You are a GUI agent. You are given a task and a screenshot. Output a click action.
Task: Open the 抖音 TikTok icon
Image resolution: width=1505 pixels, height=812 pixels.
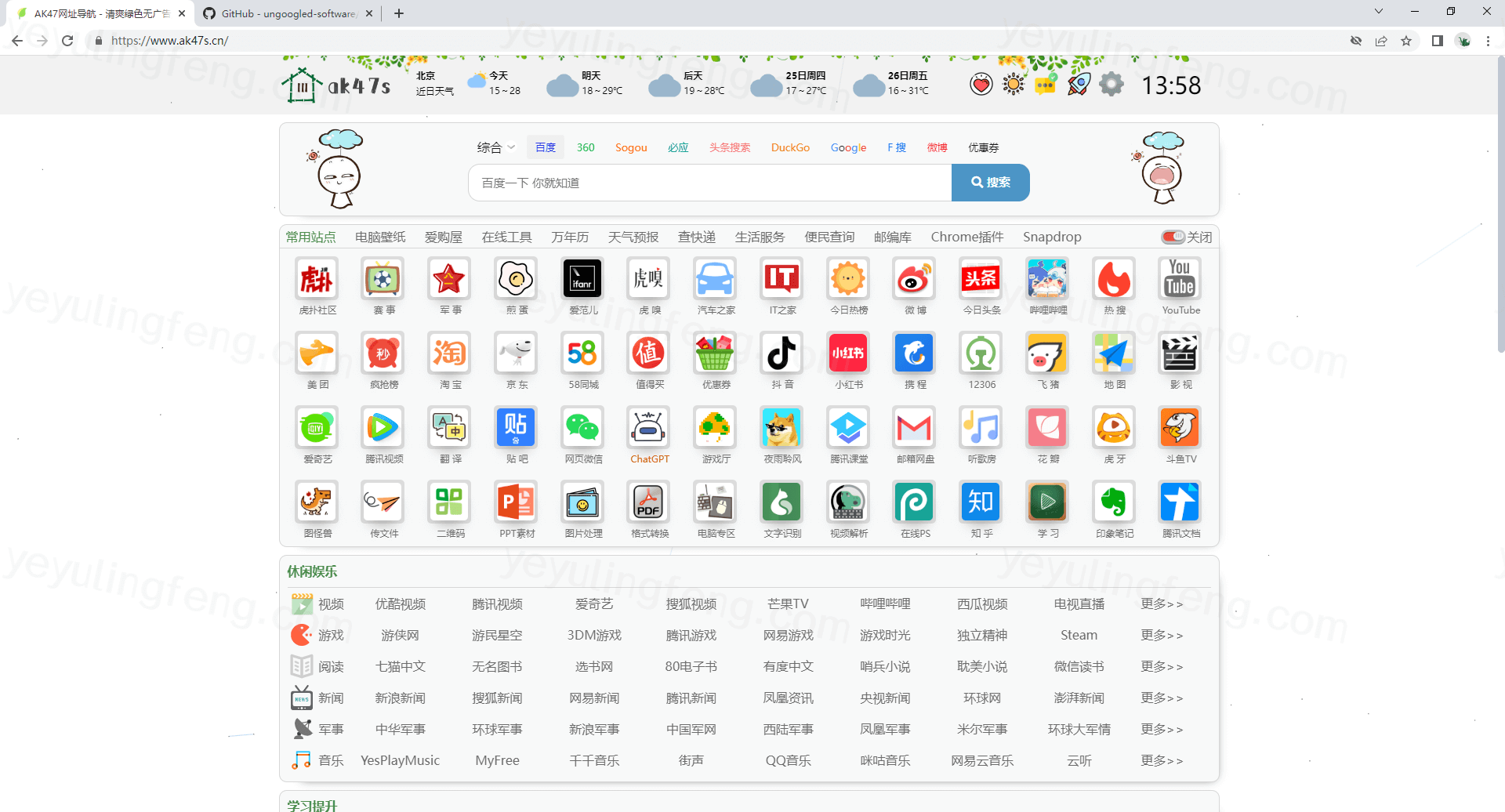click(x=782, y=353)
